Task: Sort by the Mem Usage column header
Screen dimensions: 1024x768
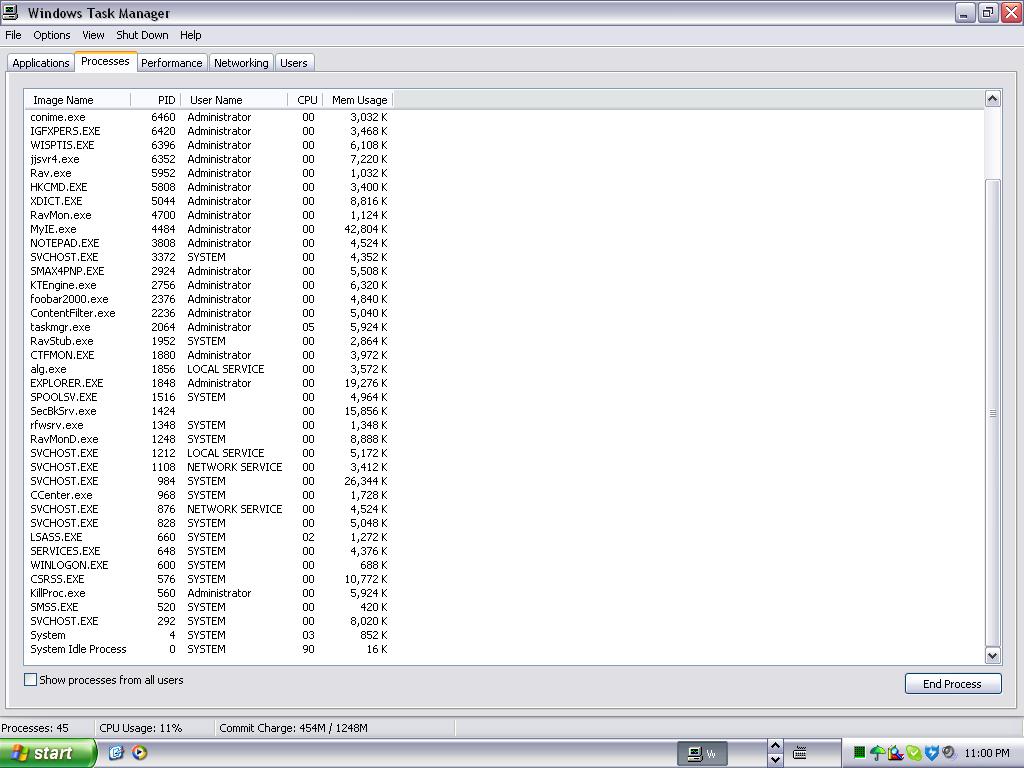Action: (358, 100)
